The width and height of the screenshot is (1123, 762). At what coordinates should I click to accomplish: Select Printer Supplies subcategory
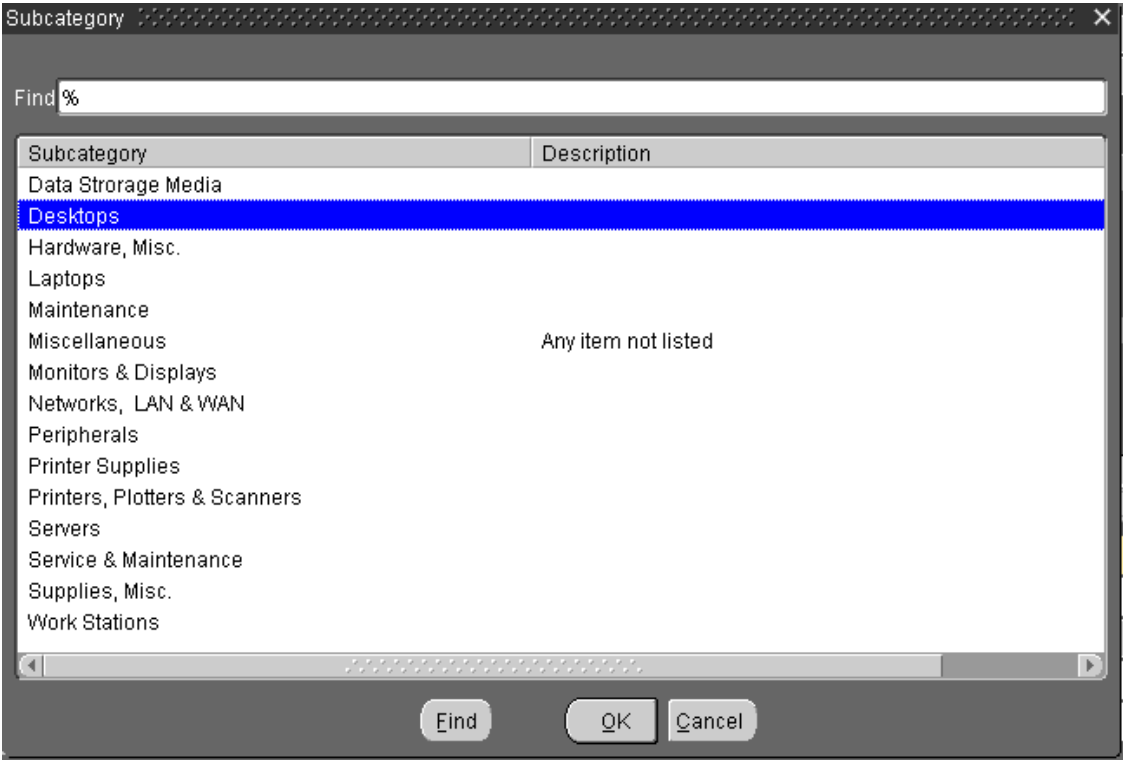pos(104,466)
